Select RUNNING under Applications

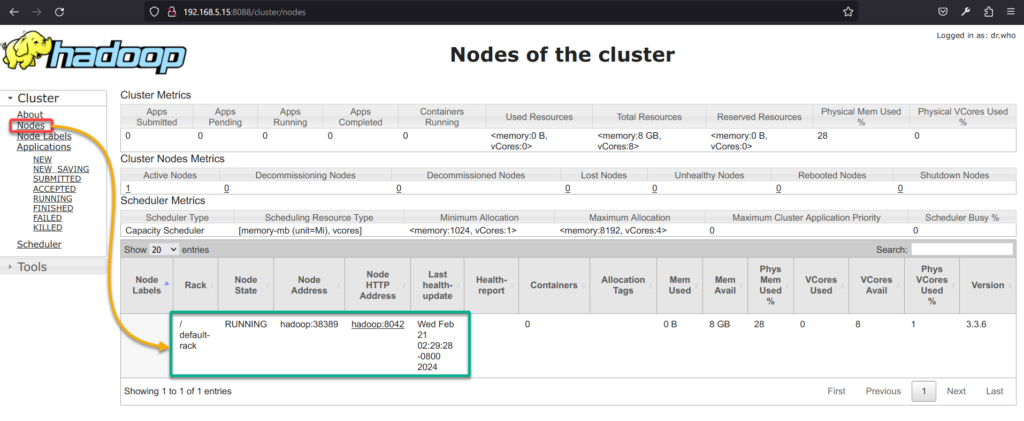[x=52, y=198]
